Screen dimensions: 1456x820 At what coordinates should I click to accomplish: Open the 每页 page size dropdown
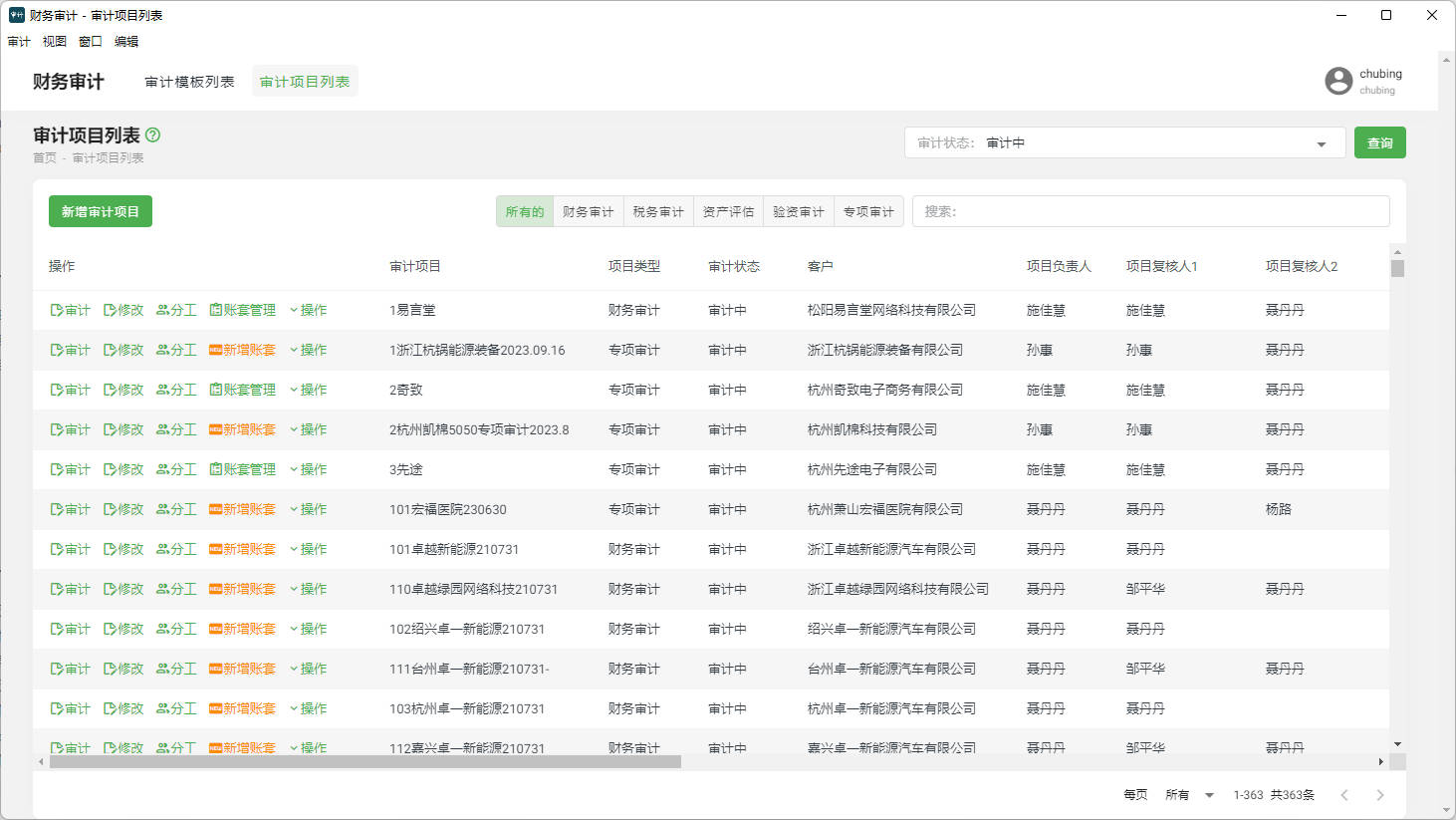coord(1190,794)
